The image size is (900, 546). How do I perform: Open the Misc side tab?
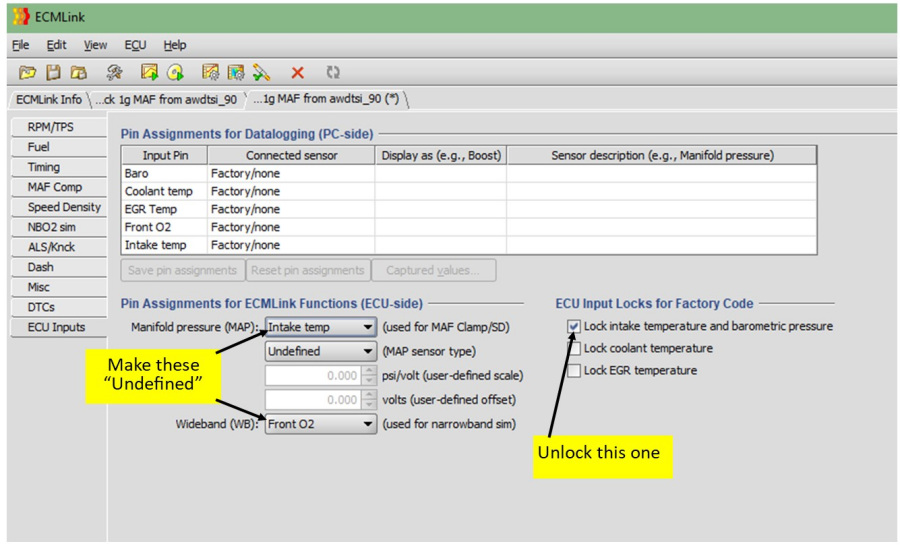point(59,287)
